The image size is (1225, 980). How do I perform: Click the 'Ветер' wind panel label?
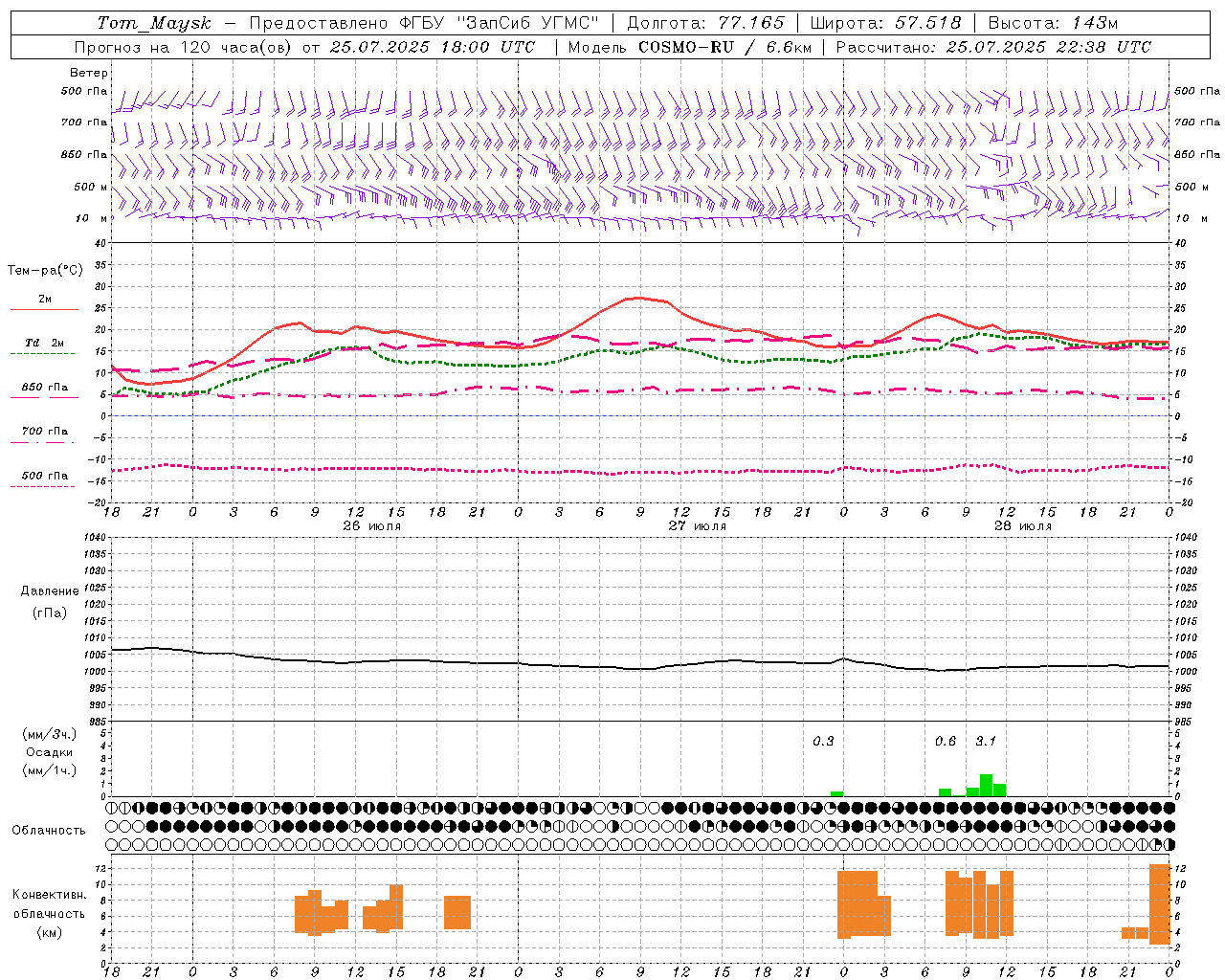[89, 73]
